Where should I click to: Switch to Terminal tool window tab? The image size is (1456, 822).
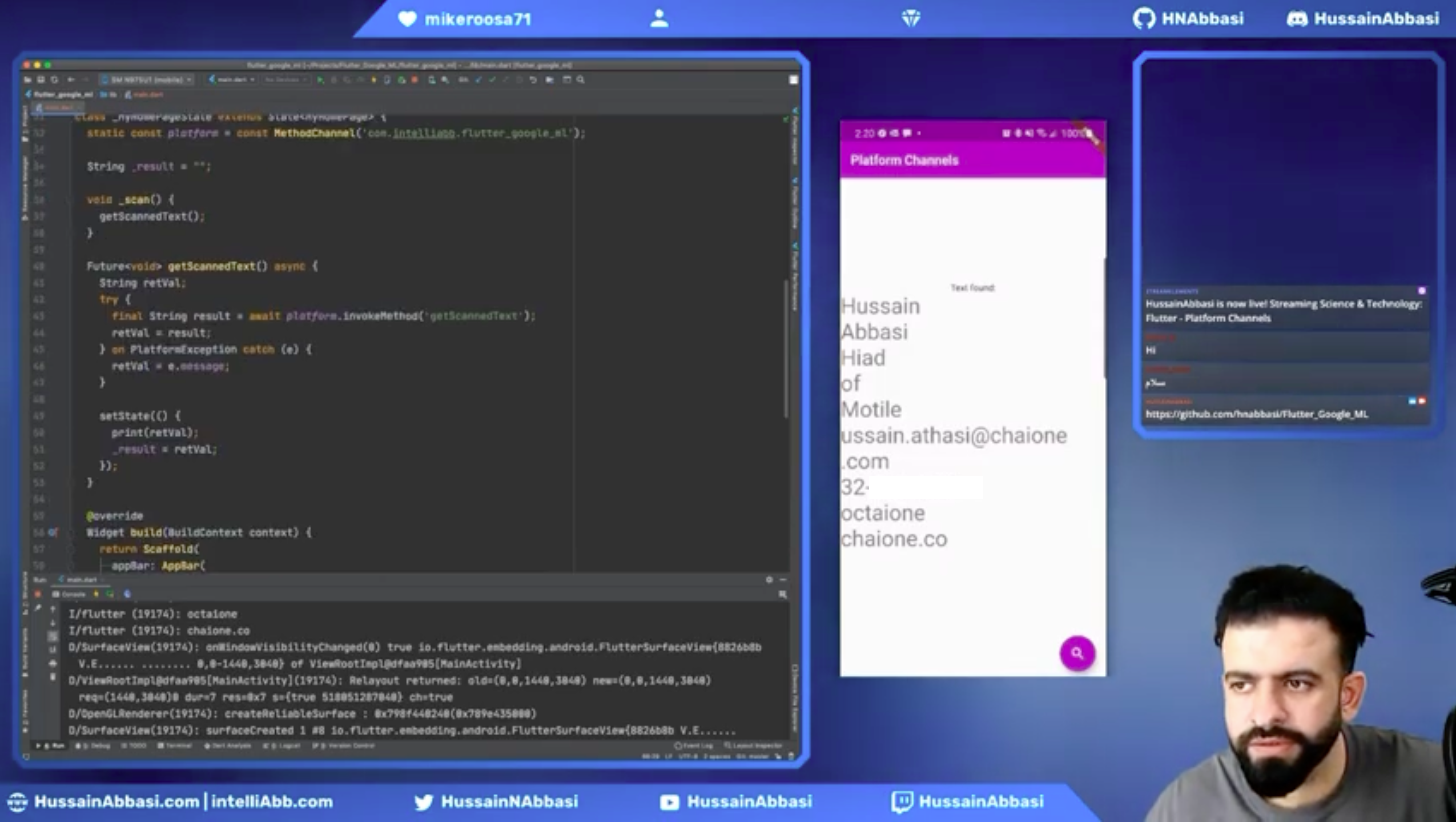(x=175, y=745)
